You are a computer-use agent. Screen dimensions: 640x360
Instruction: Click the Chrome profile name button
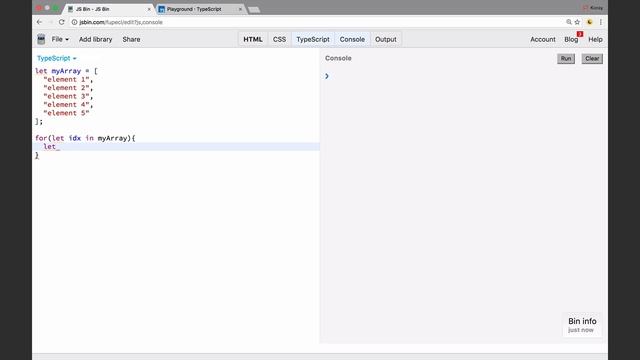593,8
